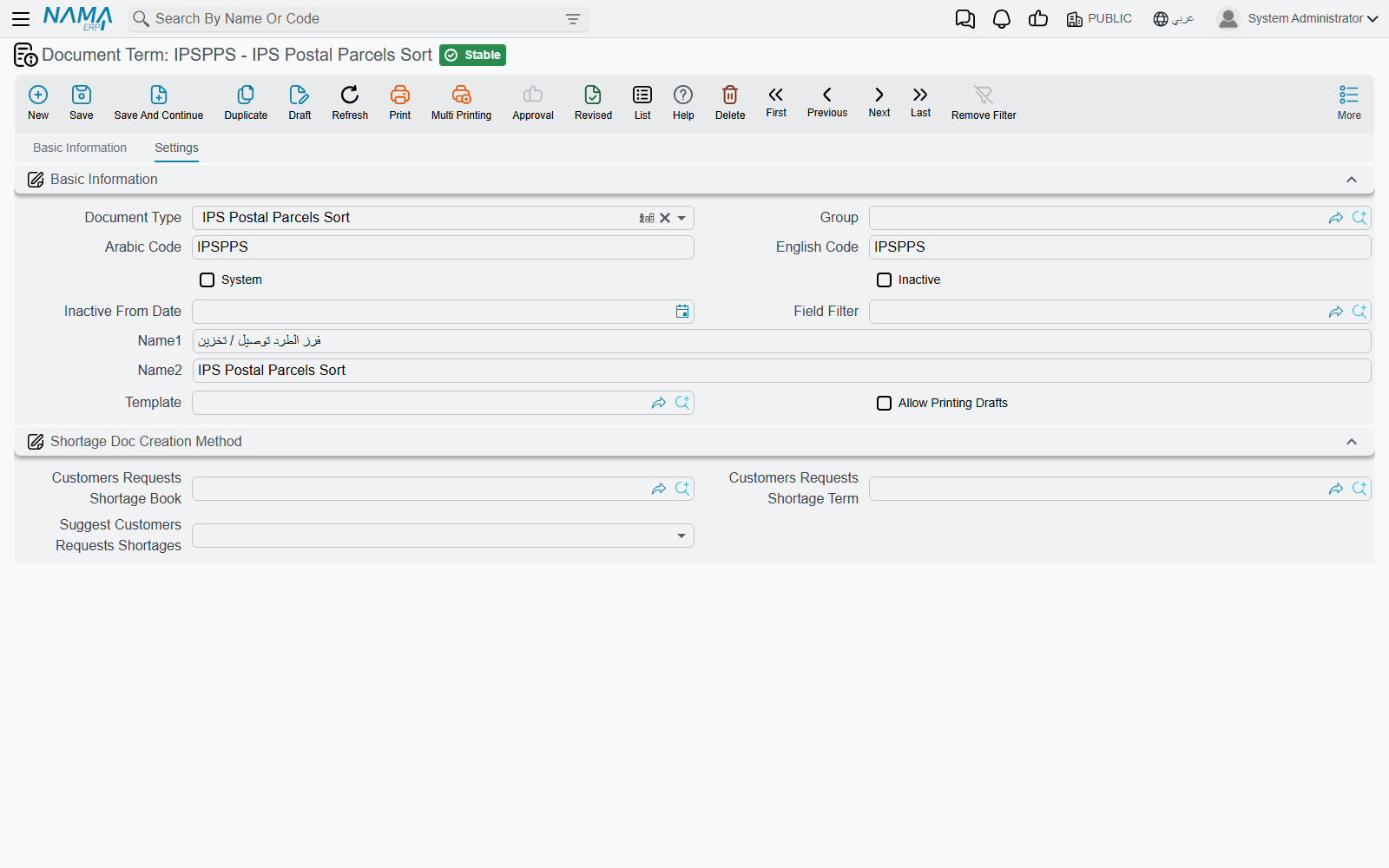1389x868 pixels.
Task: Click the Arabic Code field
Action: tap(443, 247)
